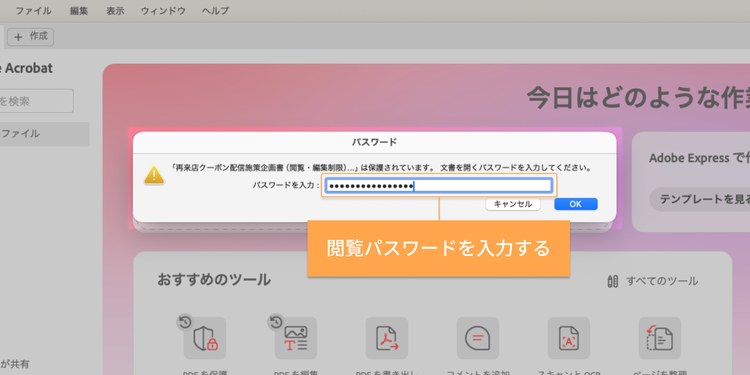Open the 表示 menu
The height and width of the screenshot is (375, 750).
click(x=115, y=11)
